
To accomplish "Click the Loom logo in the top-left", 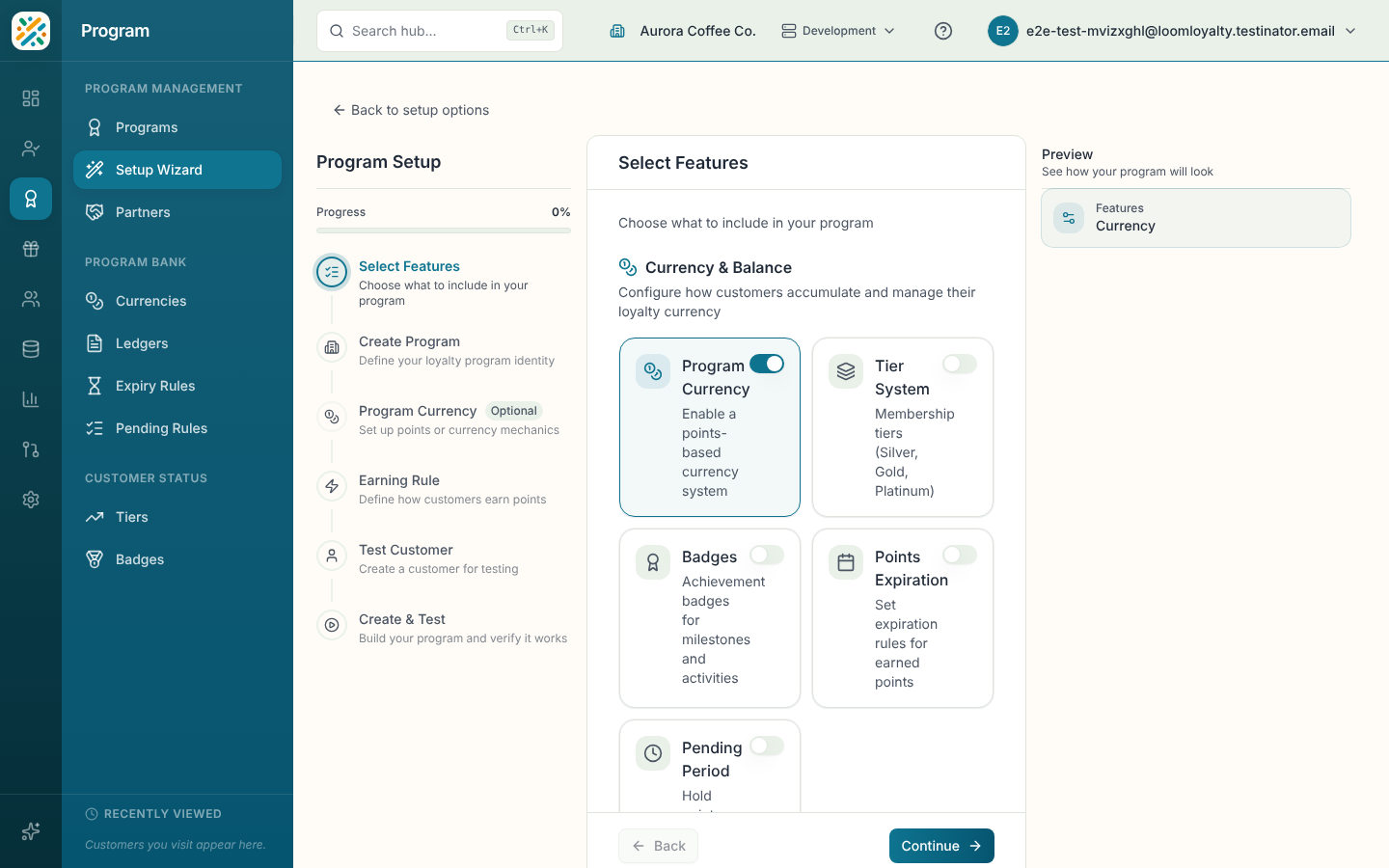I will [x=31, y=31].
